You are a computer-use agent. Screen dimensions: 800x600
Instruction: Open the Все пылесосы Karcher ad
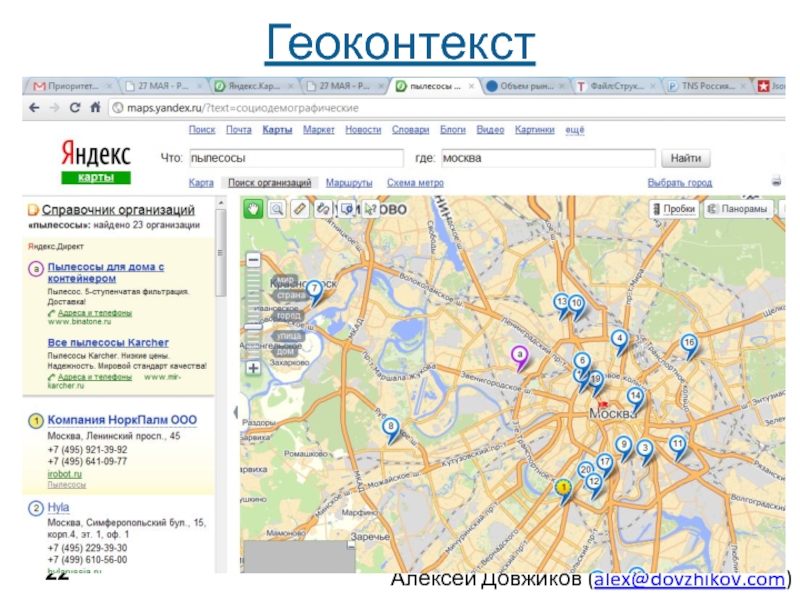[108, 342]
